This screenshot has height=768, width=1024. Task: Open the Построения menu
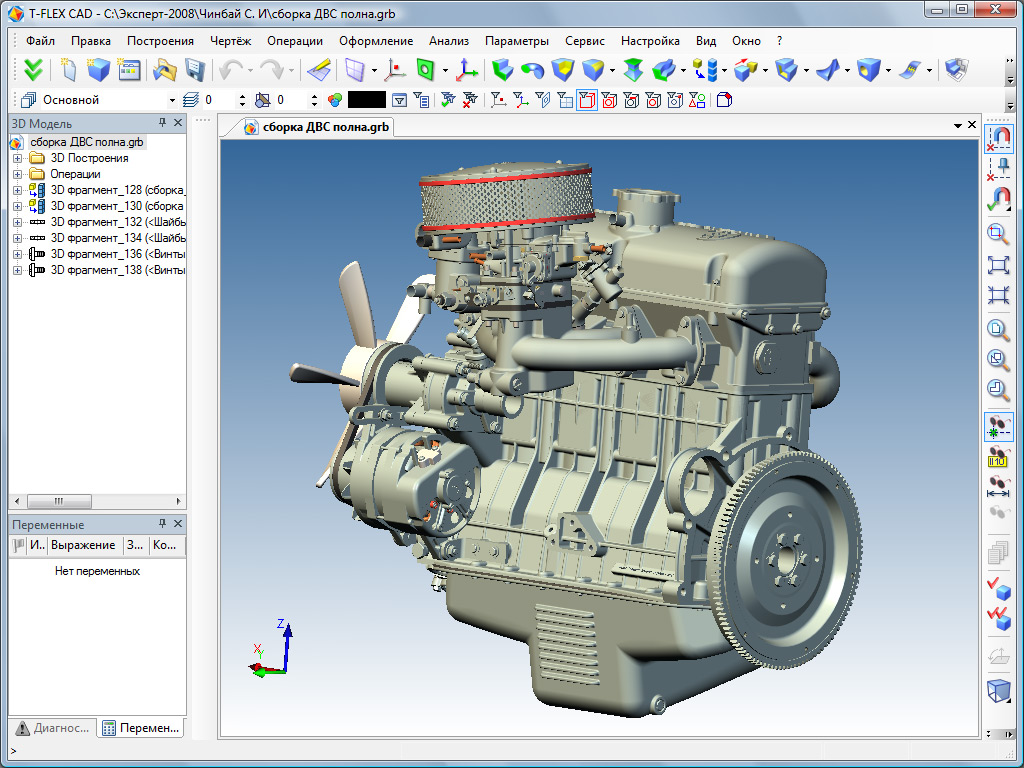click(x=160, y=40)
